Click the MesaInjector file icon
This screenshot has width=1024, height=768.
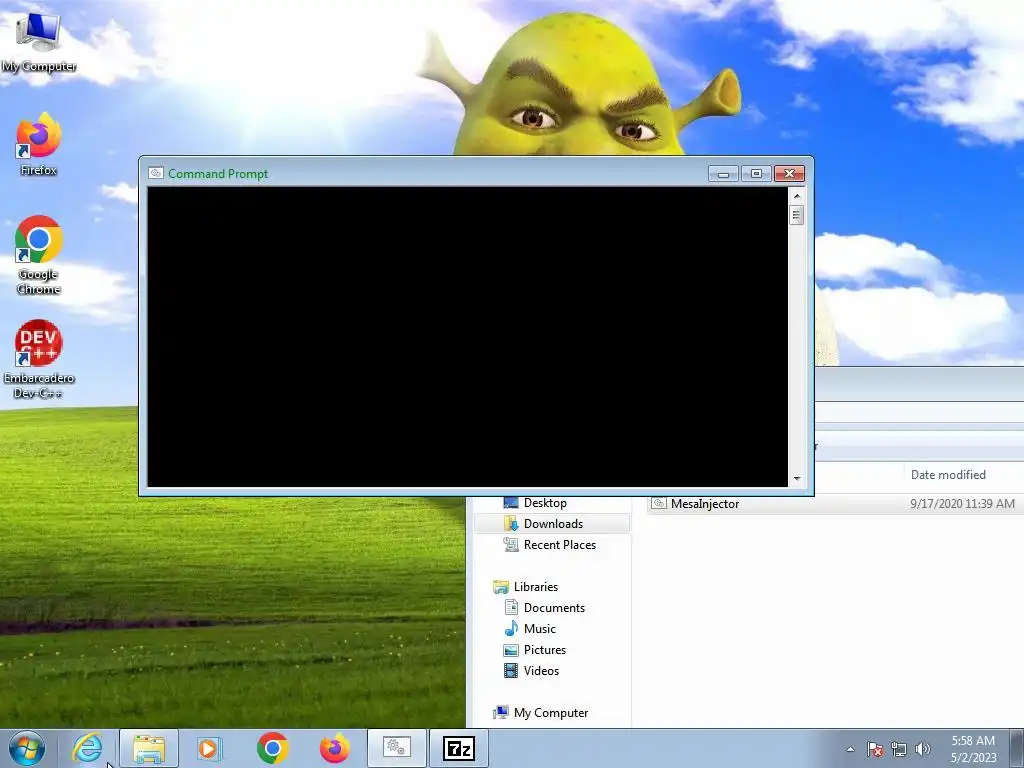(x=659, y=504)
